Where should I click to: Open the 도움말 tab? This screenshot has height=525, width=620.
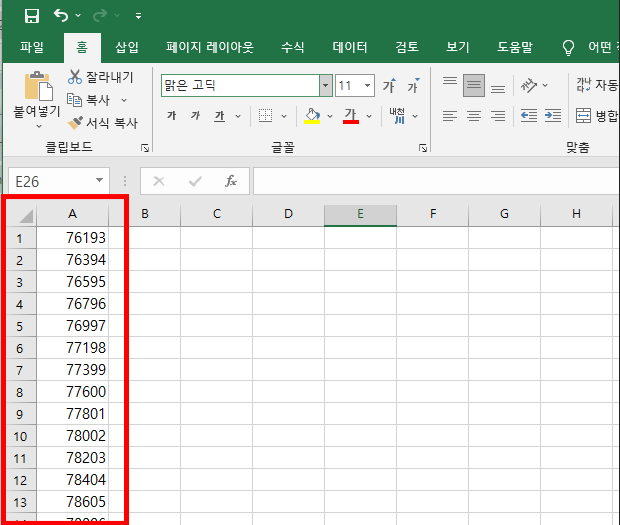(515, 47)
